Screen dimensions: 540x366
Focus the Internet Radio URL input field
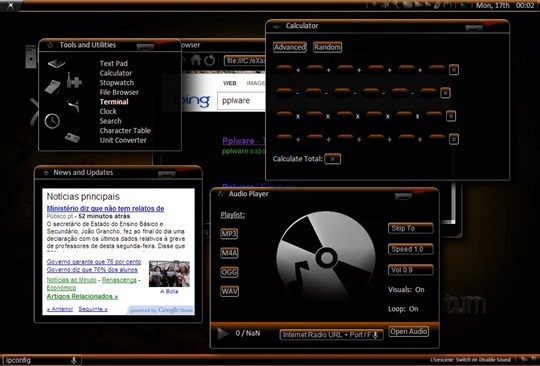tap(332, 335)
